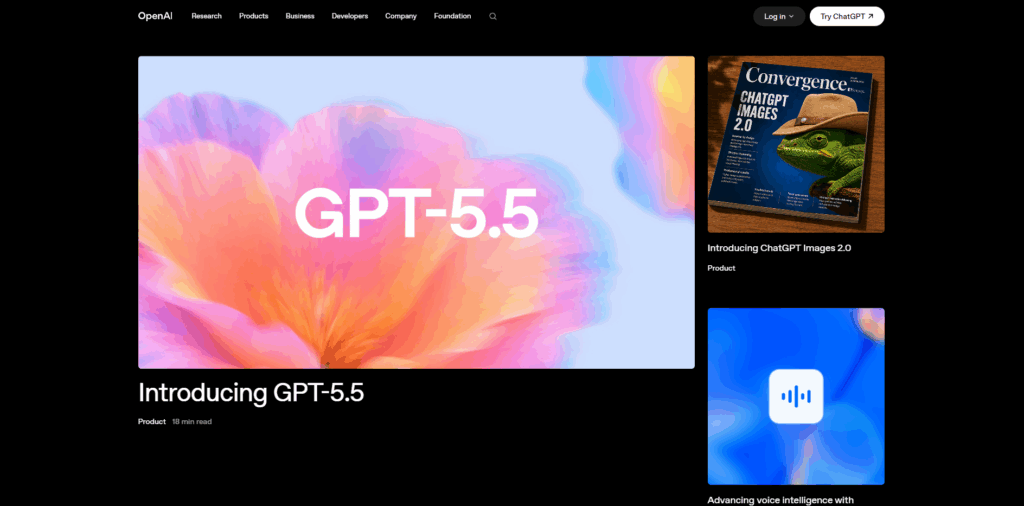The image size is (1024, 506).
Task: Open the GPT-5.5 hero image
Action: tap(416, 212)
